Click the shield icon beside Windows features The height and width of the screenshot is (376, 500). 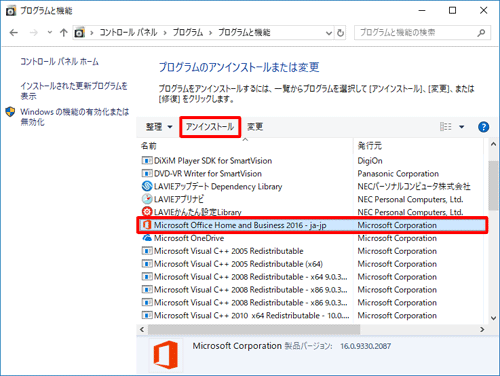click(10, 112)
